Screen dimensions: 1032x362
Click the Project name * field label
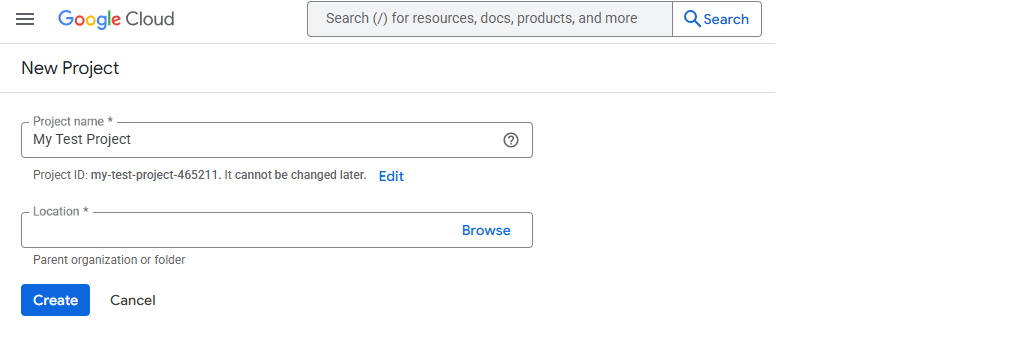(x=73, y=122)
